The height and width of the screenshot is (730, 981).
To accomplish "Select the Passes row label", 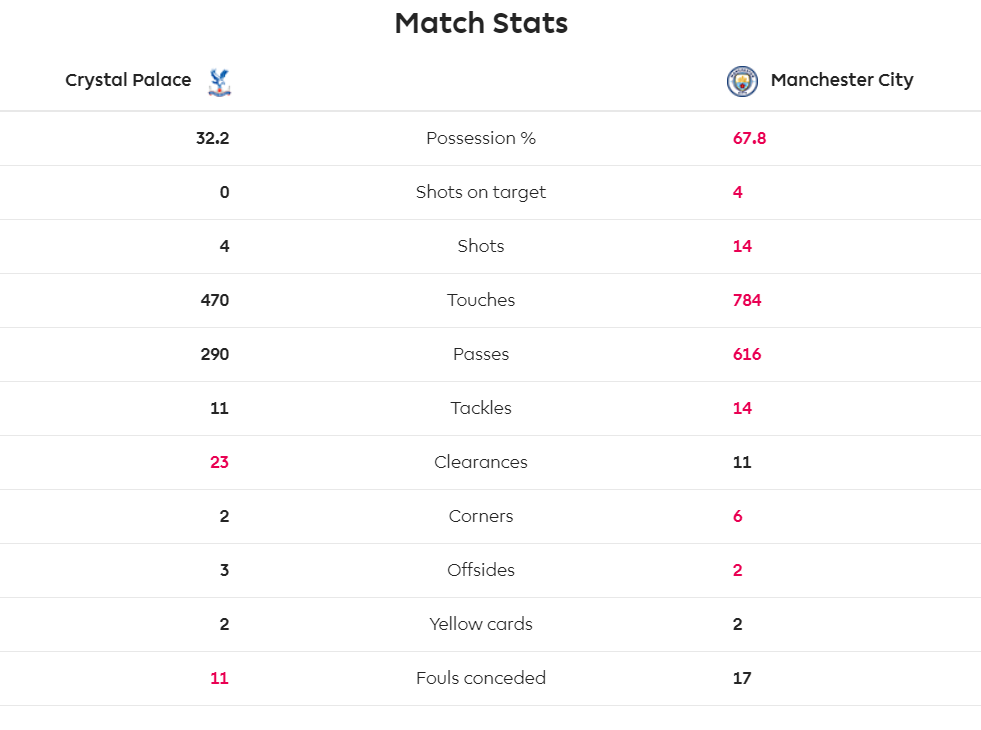I will tap(480, 354).
